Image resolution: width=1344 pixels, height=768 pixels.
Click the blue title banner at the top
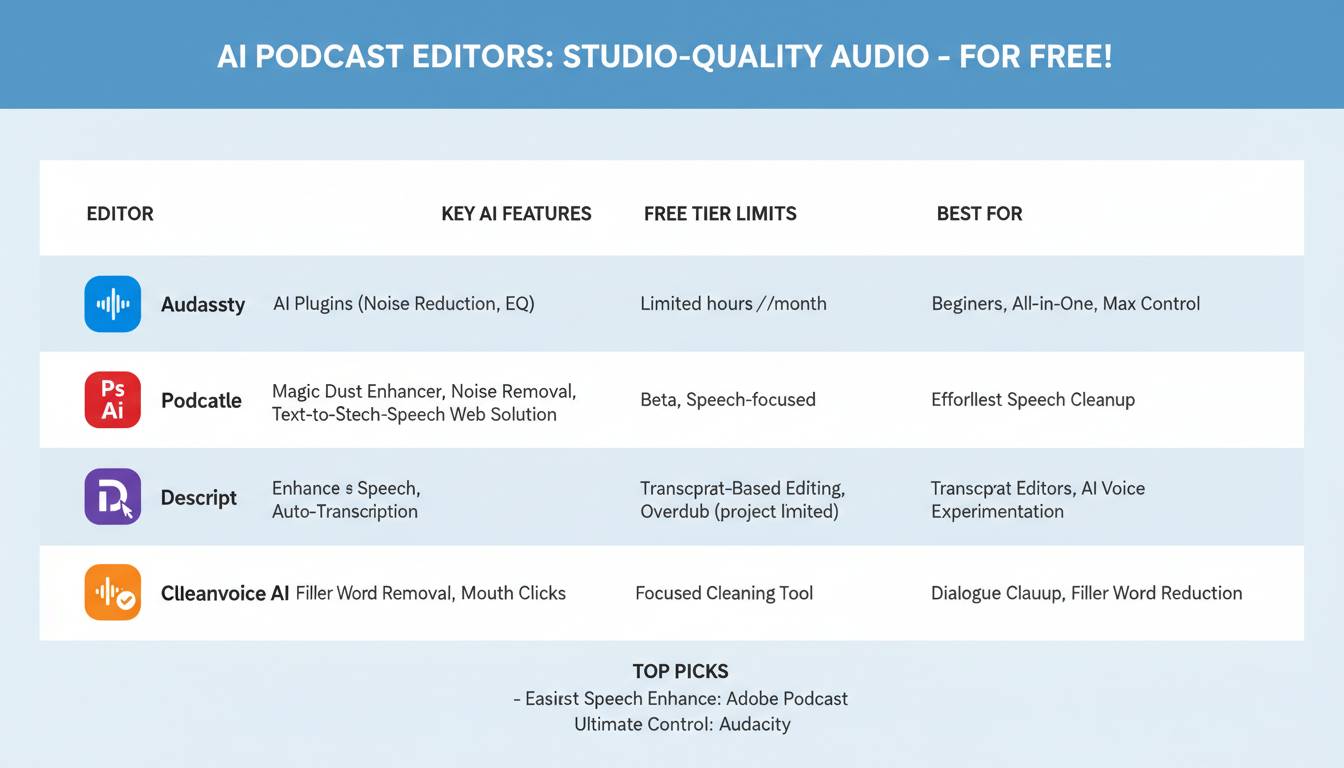click(x=672, y=55)
